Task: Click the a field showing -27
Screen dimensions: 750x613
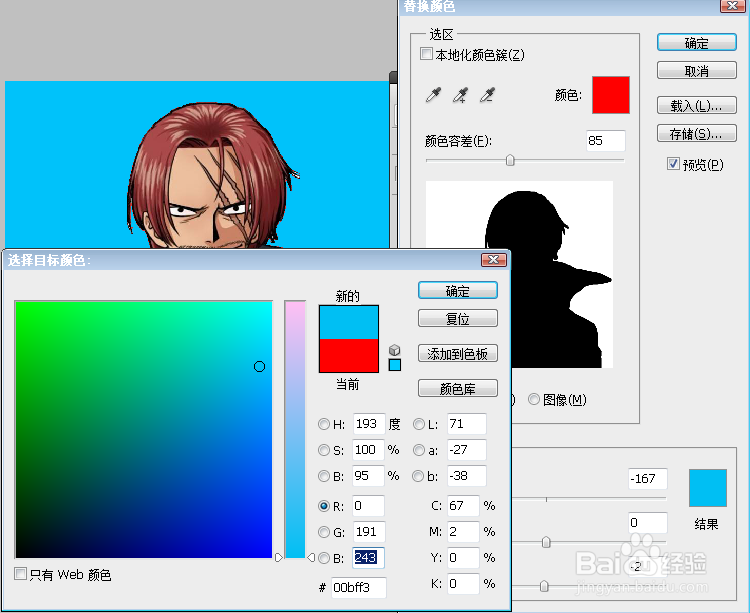Action: (x=467, y=450)
